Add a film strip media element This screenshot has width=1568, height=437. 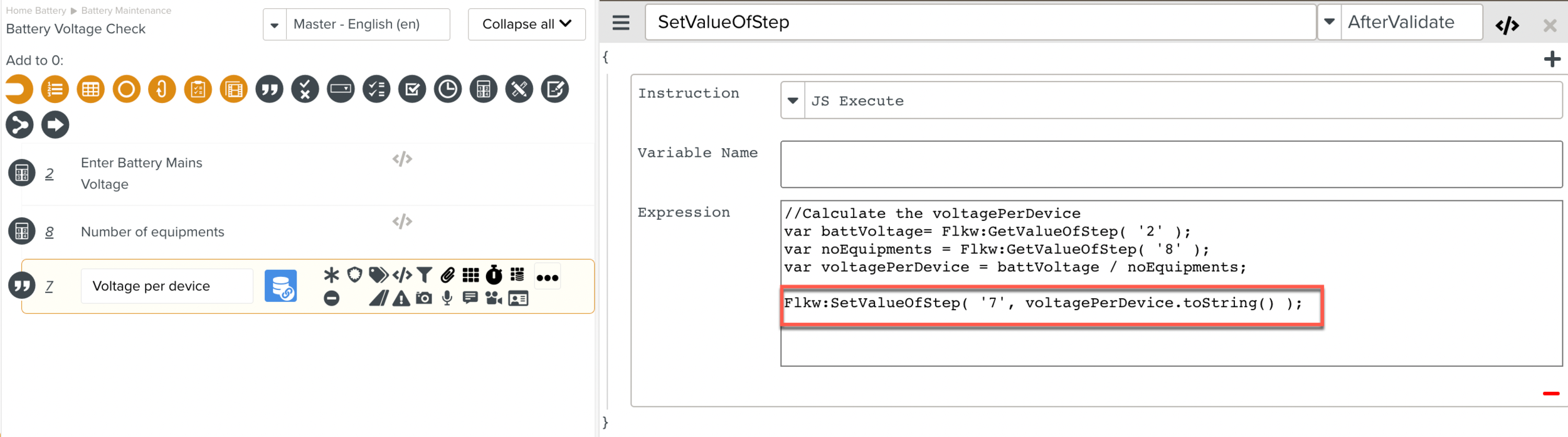tap(234, 89)
